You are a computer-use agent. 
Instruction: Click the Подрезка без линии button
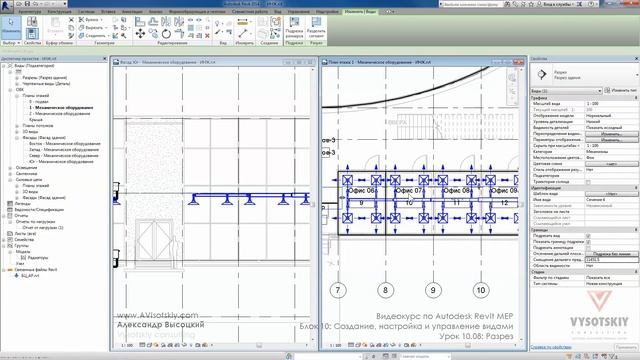(612, 254)
